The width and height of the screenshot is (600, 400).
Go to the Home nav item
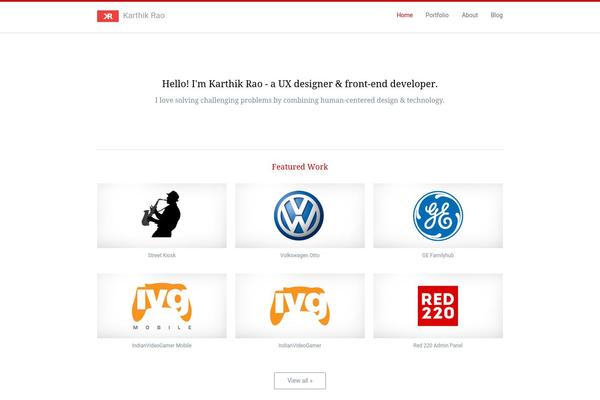pos(404,15)
